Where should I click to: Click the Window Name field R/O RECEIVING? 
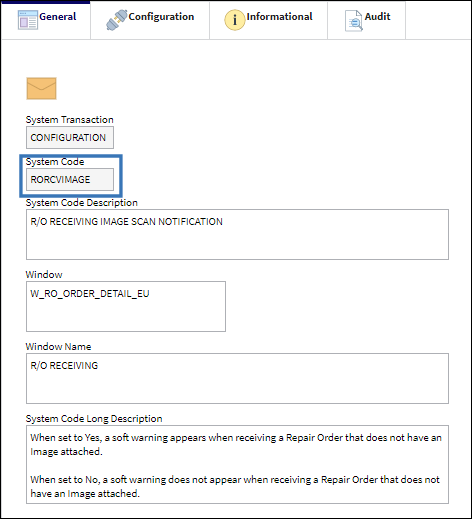pyautogui.click(x=237, y=378)
